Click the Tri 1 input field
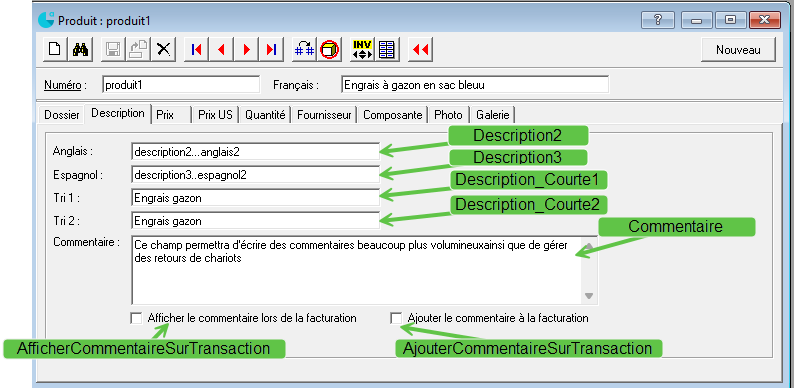Image resolution: width=794 pixels, height=388 pixels. coord(255,198)
